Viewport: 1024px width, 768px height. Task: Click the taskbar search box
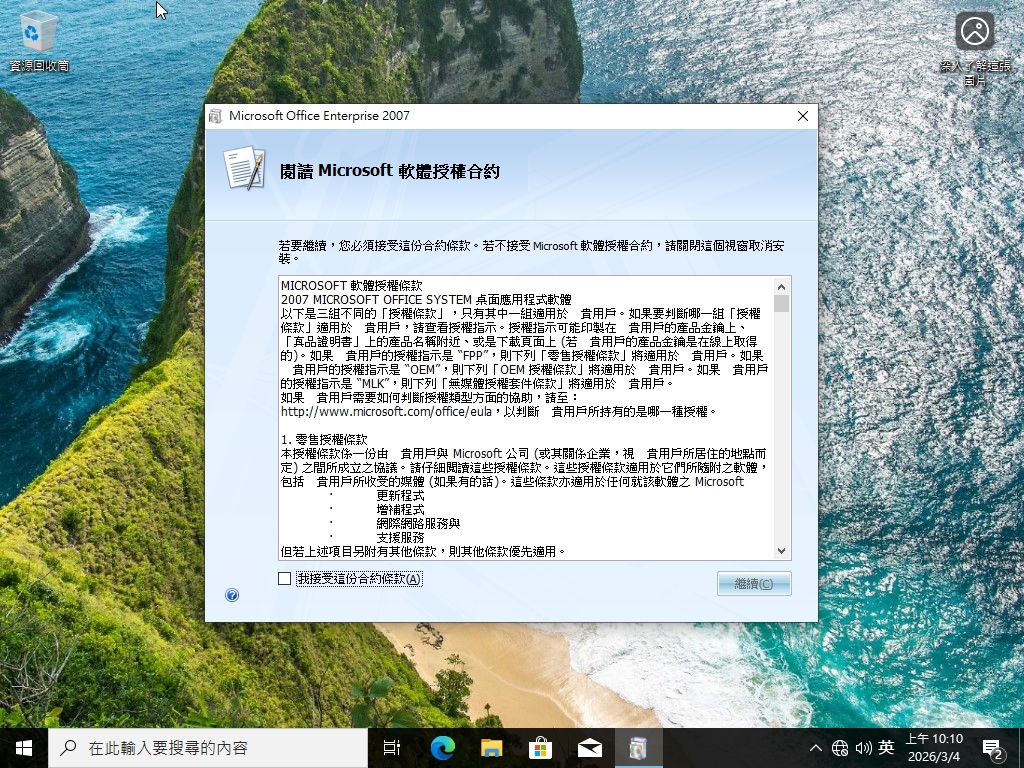[x=208, y=748]
